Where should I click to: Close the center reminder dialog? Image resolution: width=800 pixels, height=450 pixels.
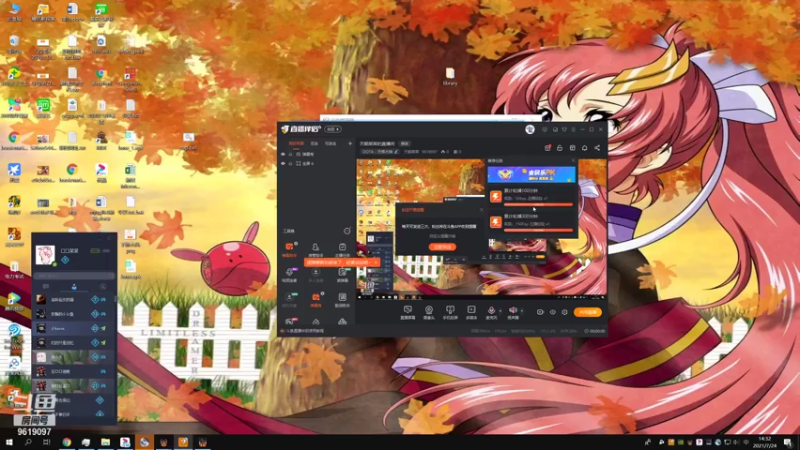click(481, 210)
